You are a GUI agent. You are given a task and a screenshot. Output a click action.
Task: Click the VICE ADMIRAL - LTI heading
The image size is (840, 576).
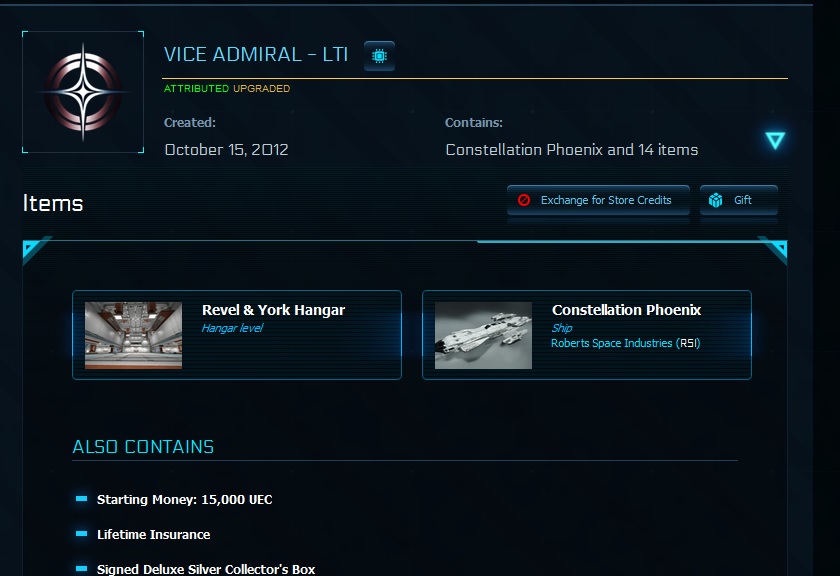tap(256, 55)
